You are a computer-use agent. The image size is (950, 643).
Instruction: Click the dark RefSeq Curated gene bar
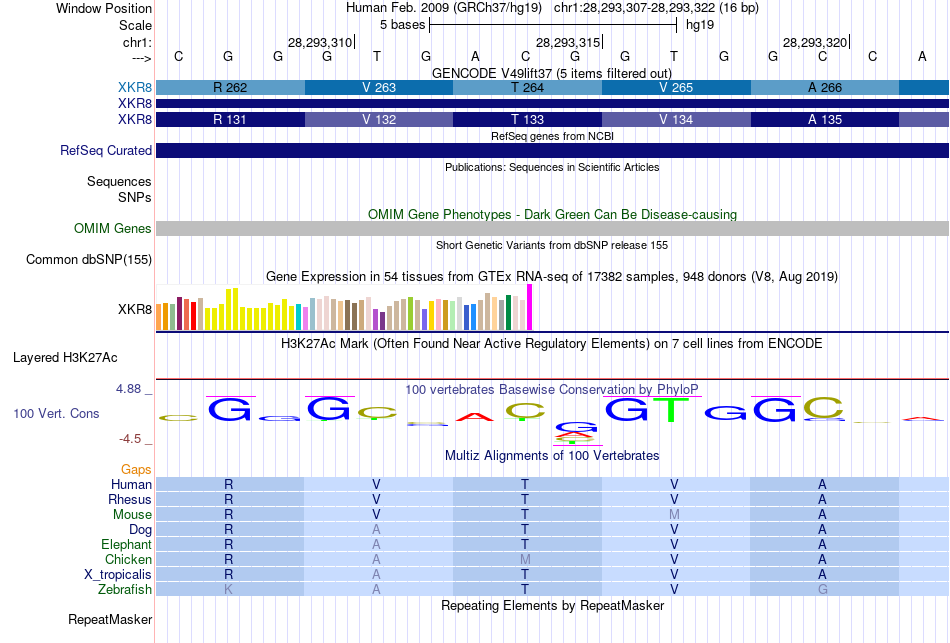pos(552,150)
